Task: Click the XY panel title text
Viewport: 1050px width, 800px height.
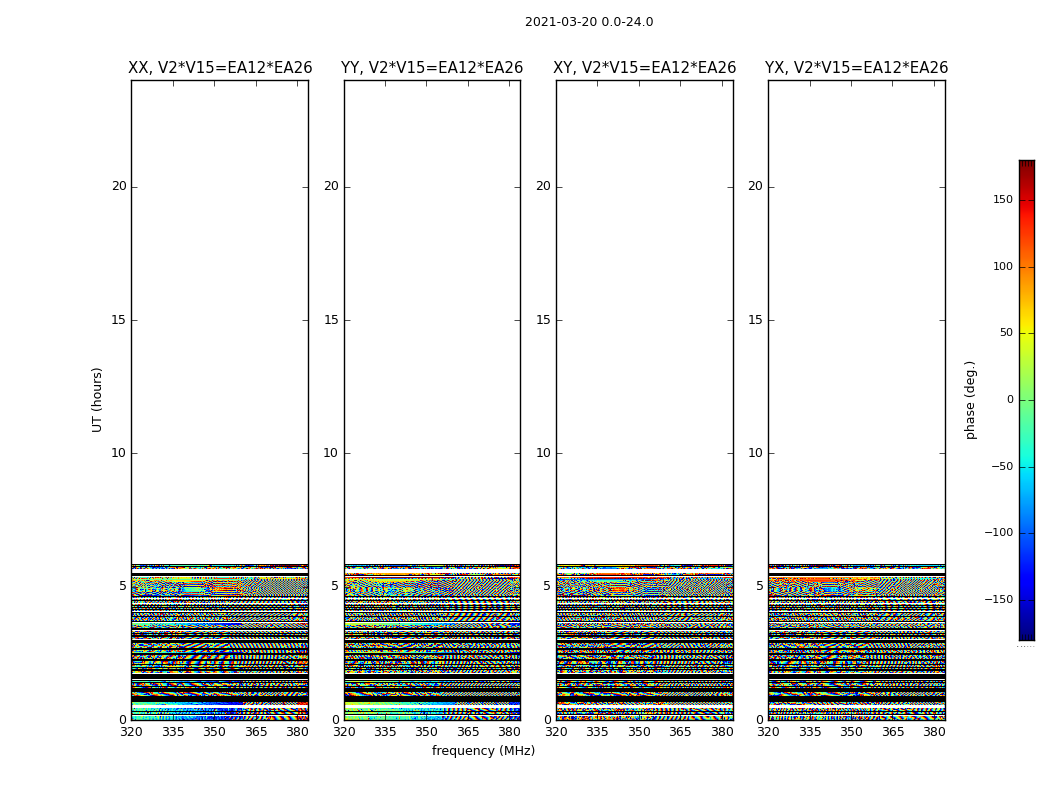Action: click(645, 68)
